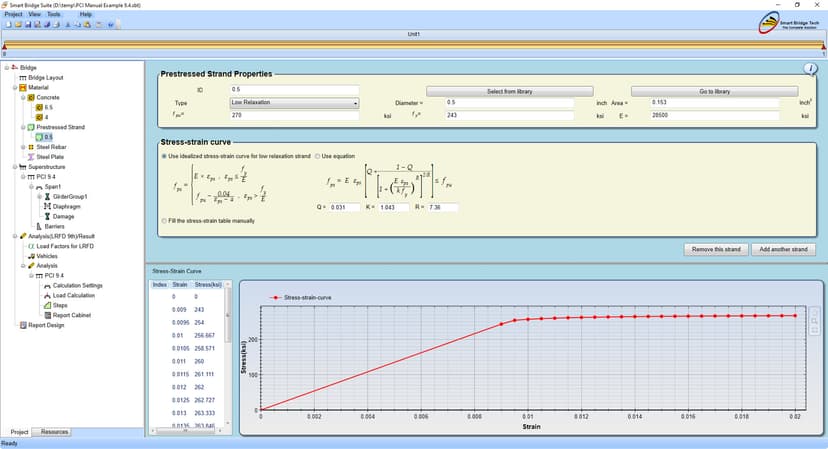Open Diaphragm in project tree
Image resolution: width=828 pixels, height=449 pixels.
[x=67, y=207]
